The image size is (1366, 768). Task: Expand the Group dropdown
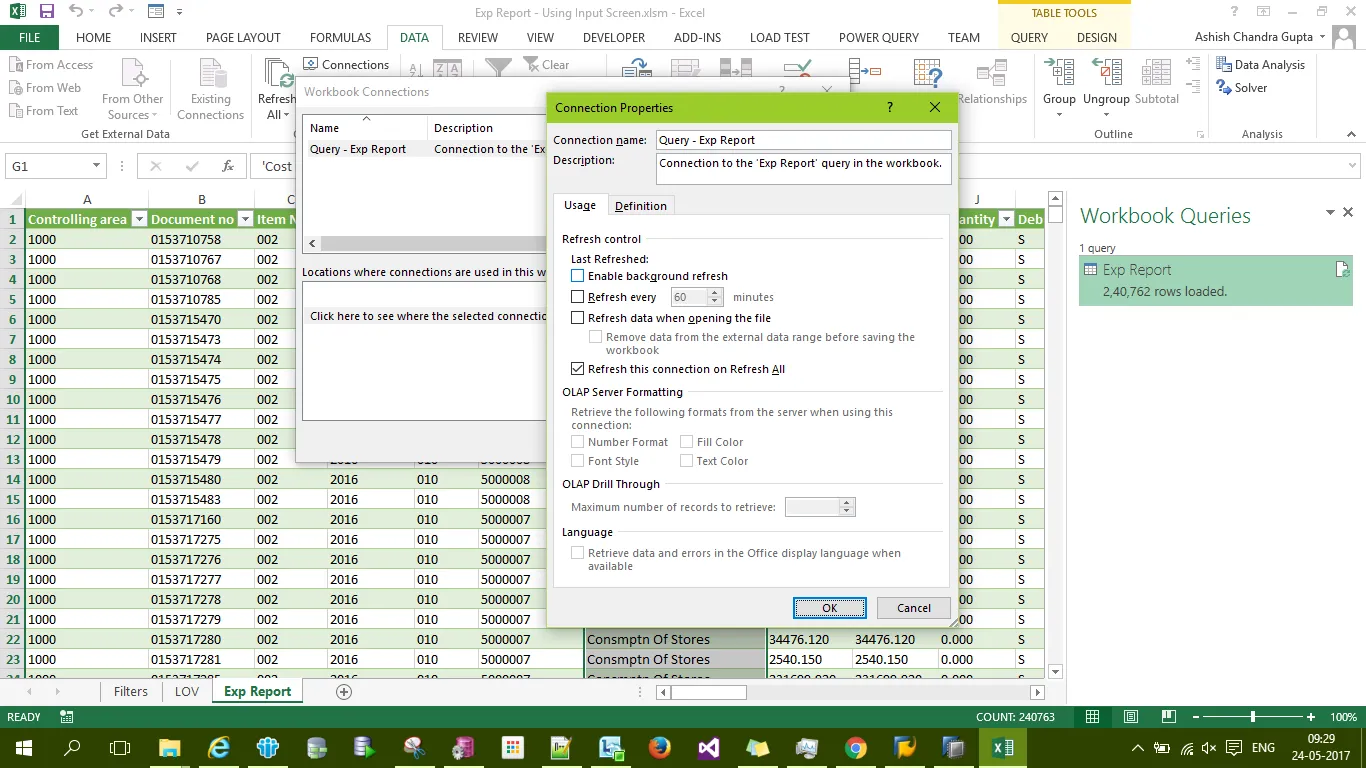1059,114
